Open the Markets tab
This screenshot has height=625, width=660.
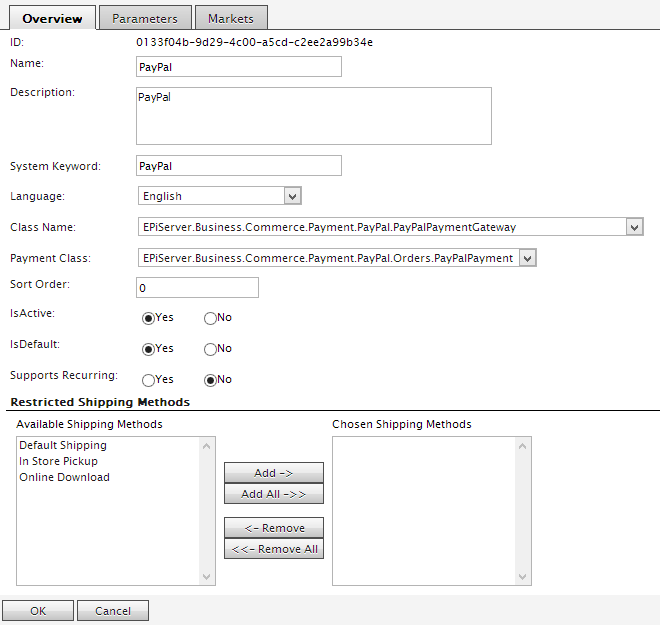coord(230,18)
